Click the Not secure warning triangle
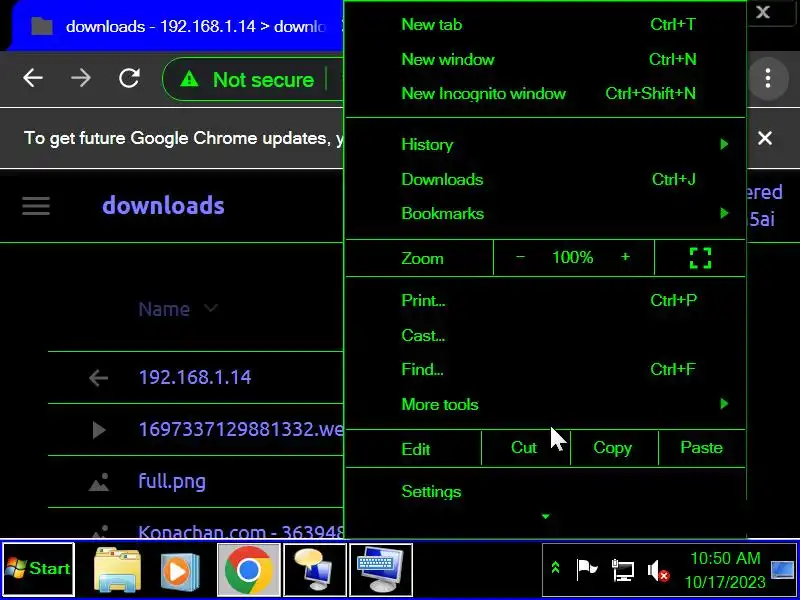The image size is (800, 600). [189, 79]
